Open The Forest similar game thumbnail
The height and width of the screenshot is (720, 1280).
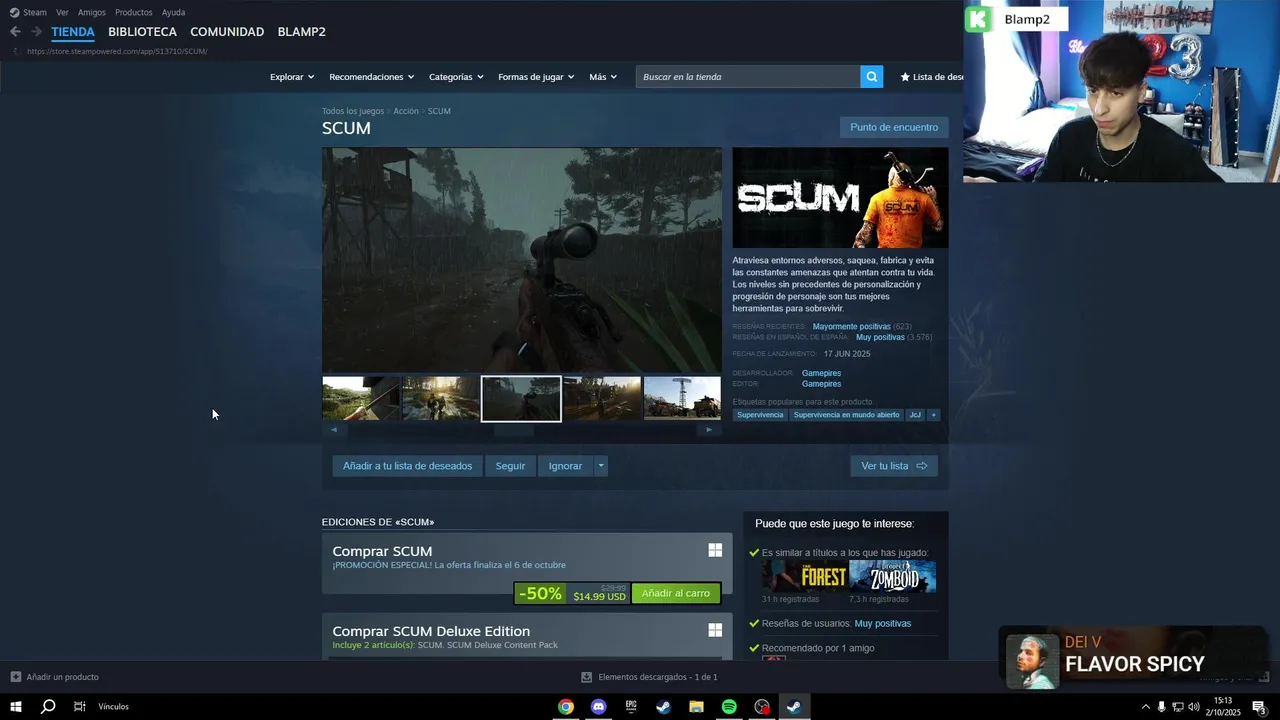pos(805,576)
